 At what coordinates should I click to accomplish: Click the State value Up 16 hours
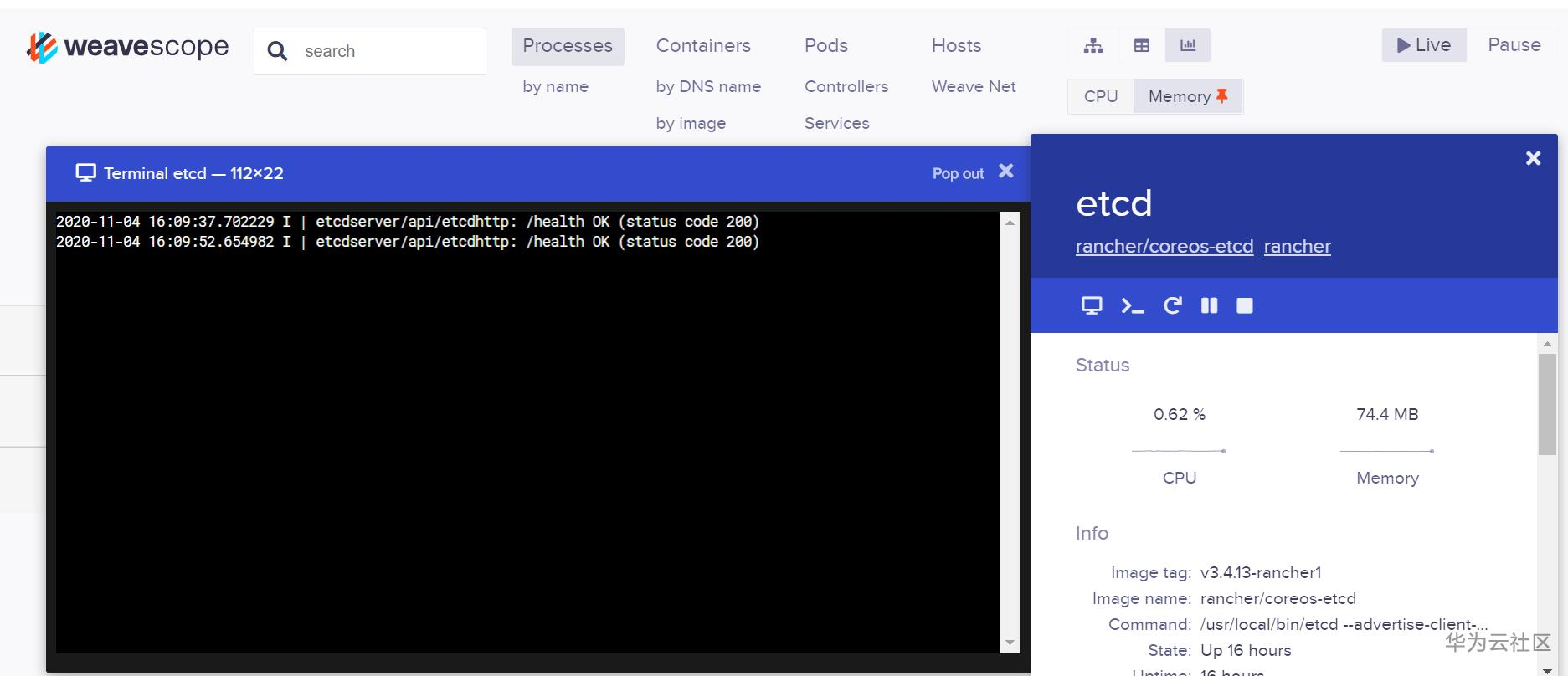point(1246,650)
